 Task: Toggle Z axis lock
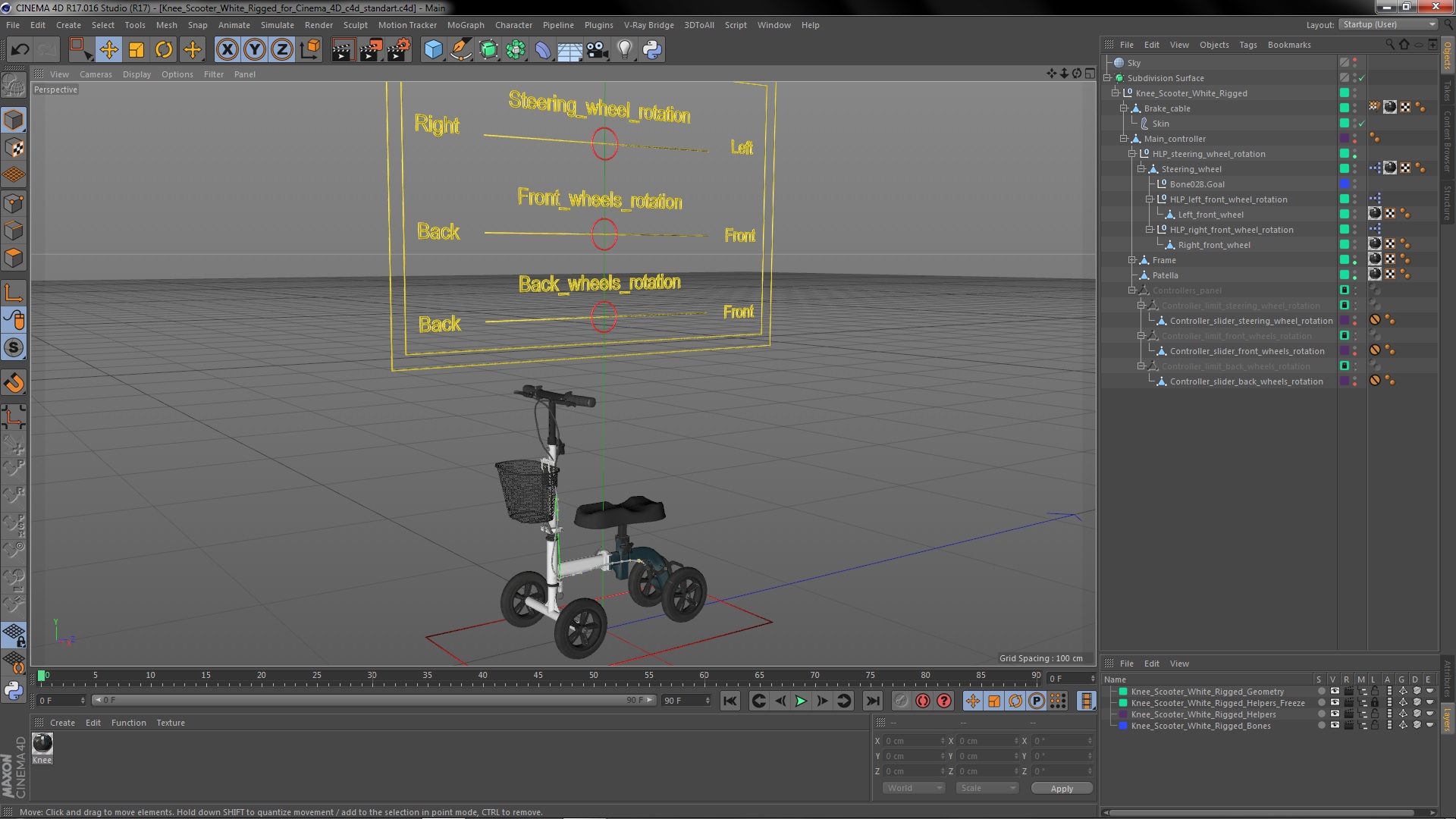coord(282,50)
